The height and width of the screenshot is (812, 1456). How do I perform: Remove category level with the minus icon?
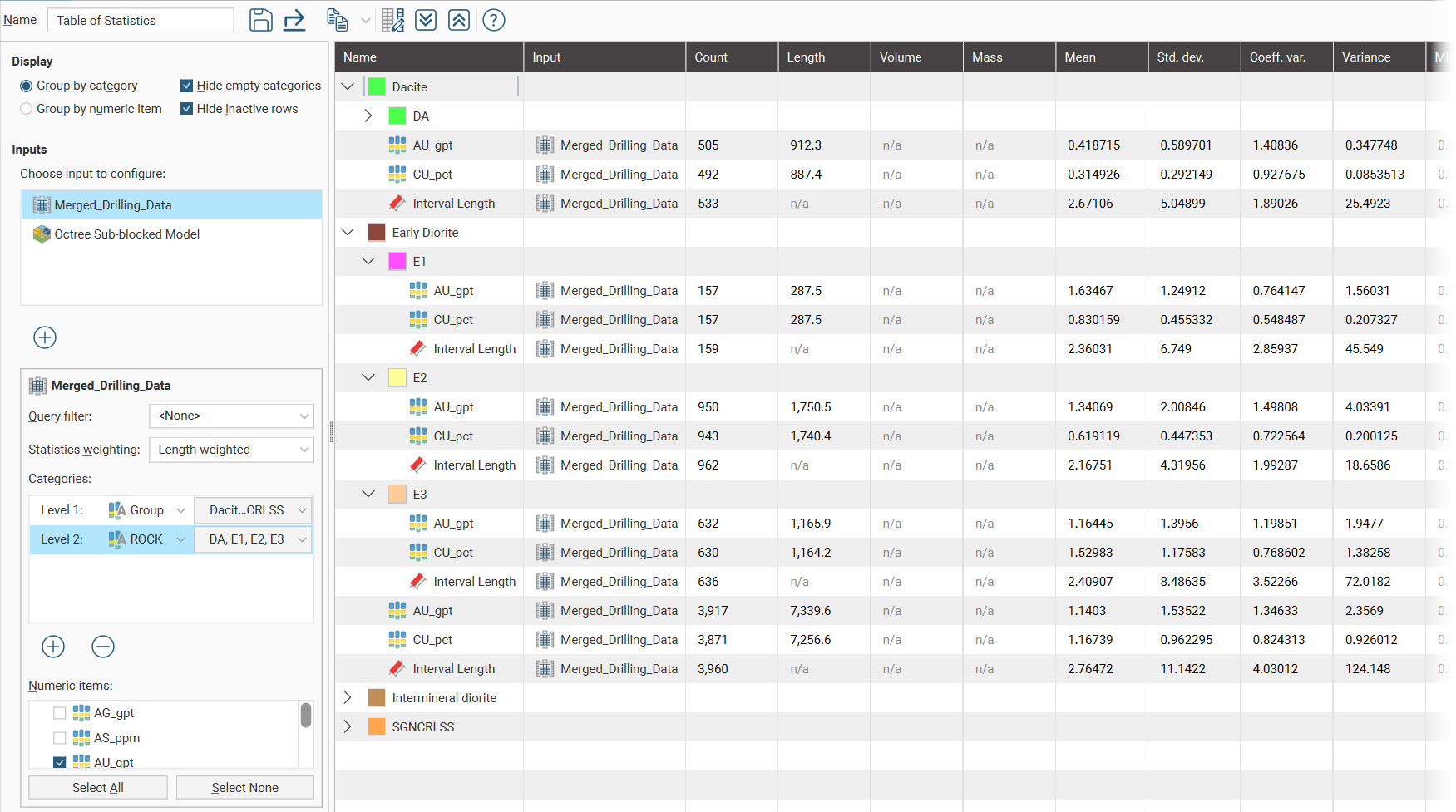103,647
